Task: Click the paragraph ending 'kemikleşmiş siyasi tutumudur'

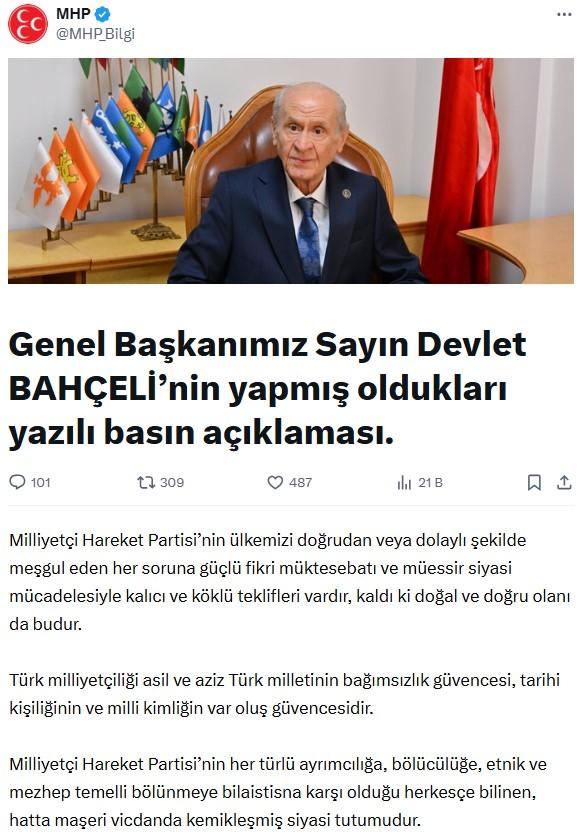Action: [x=278, y=792]
